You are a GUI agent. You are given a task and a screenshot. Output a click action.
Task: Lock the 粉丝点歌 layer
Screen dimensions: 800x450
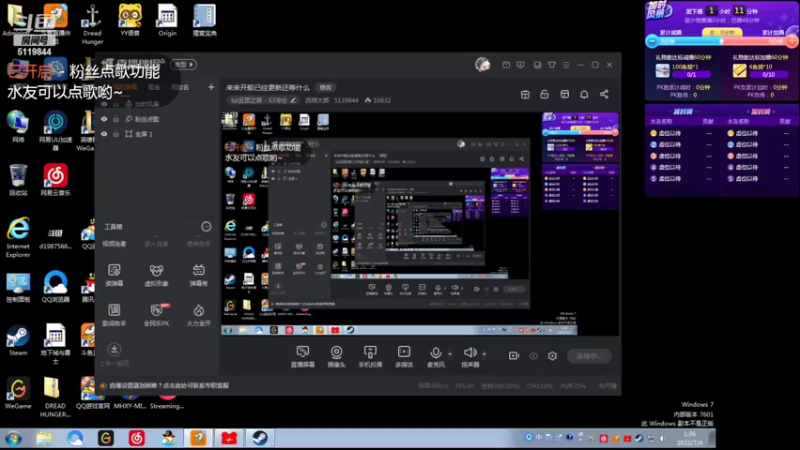click(x=116, y=119)
